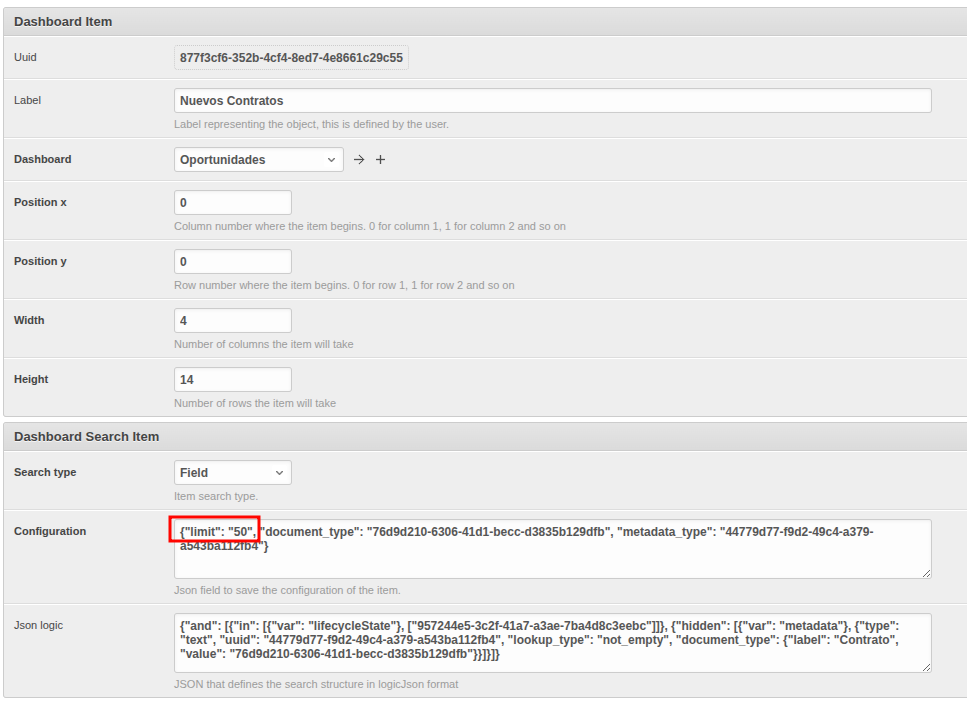Expand the Search type Field dropdown
This screenshot has width=967, height=708.
pyautogui.click(x=232, y=473)
